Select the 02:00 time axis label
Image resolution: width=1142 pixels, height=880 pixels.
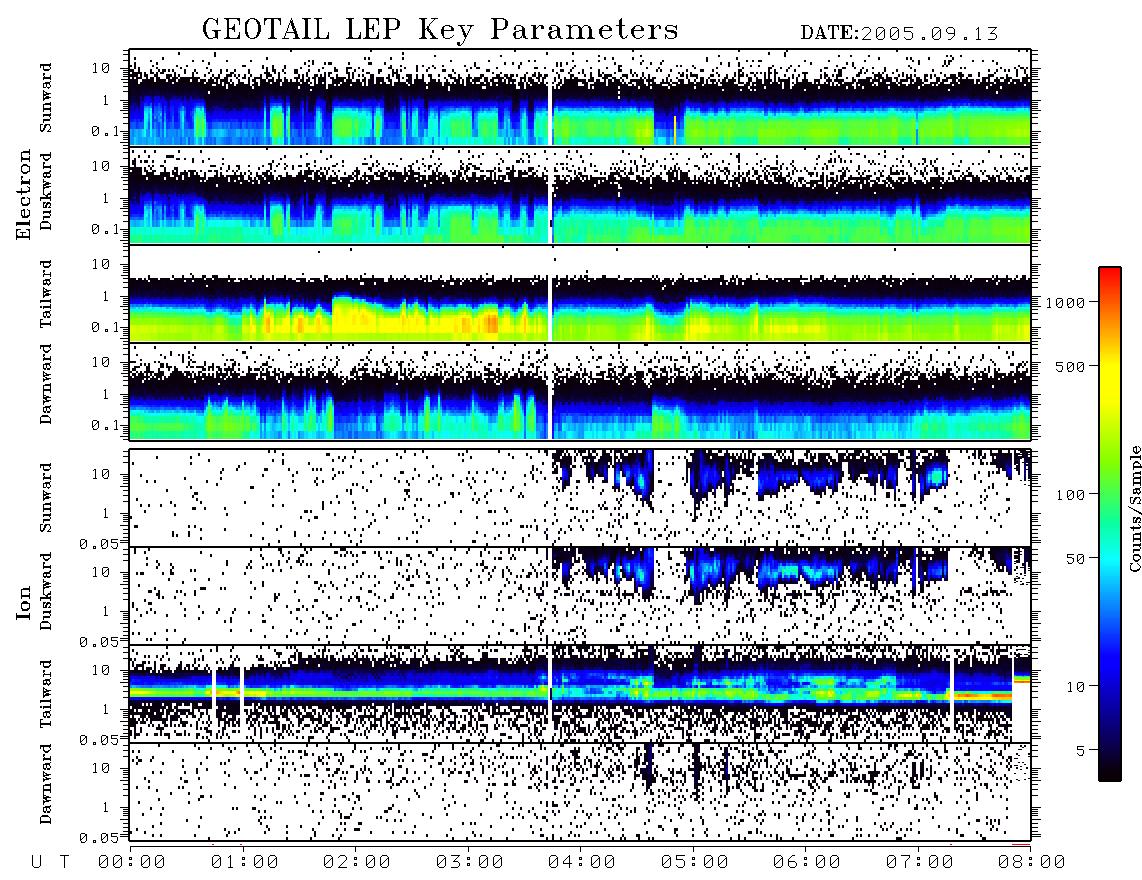(357, 863)
